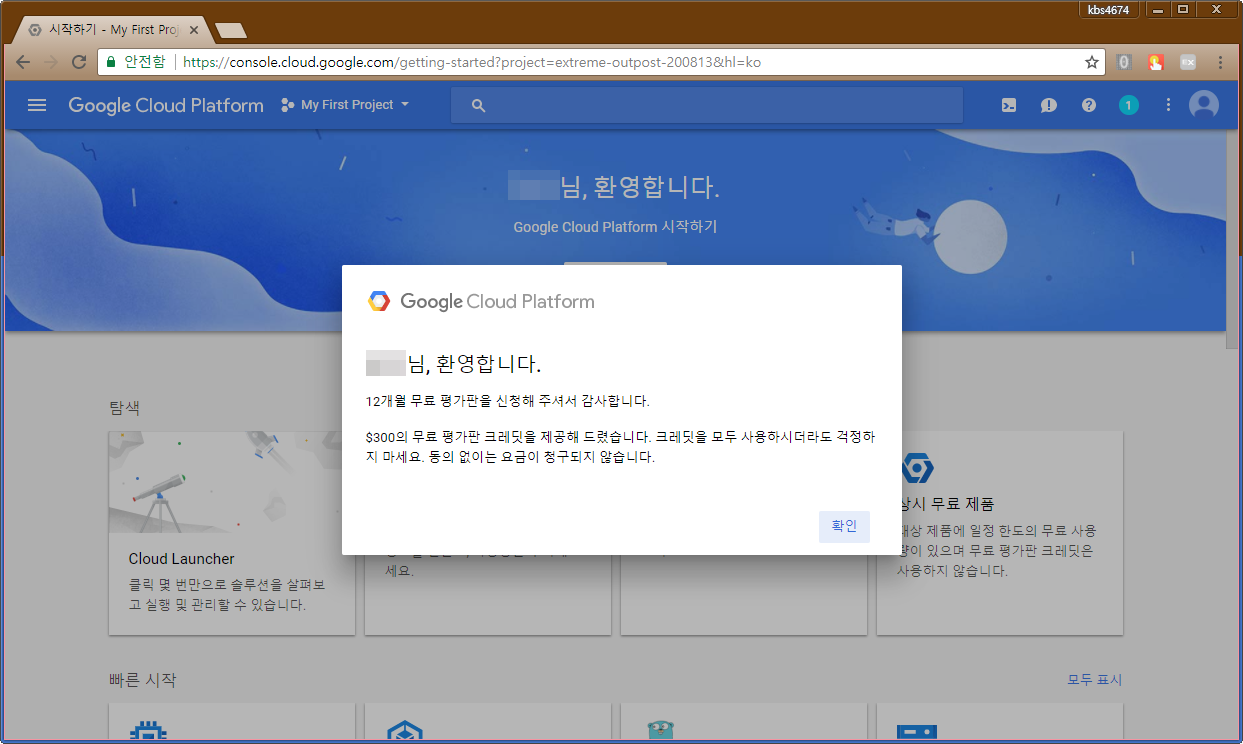
Task: Open the My First Project selector dropdown
Action: (345, 105)
